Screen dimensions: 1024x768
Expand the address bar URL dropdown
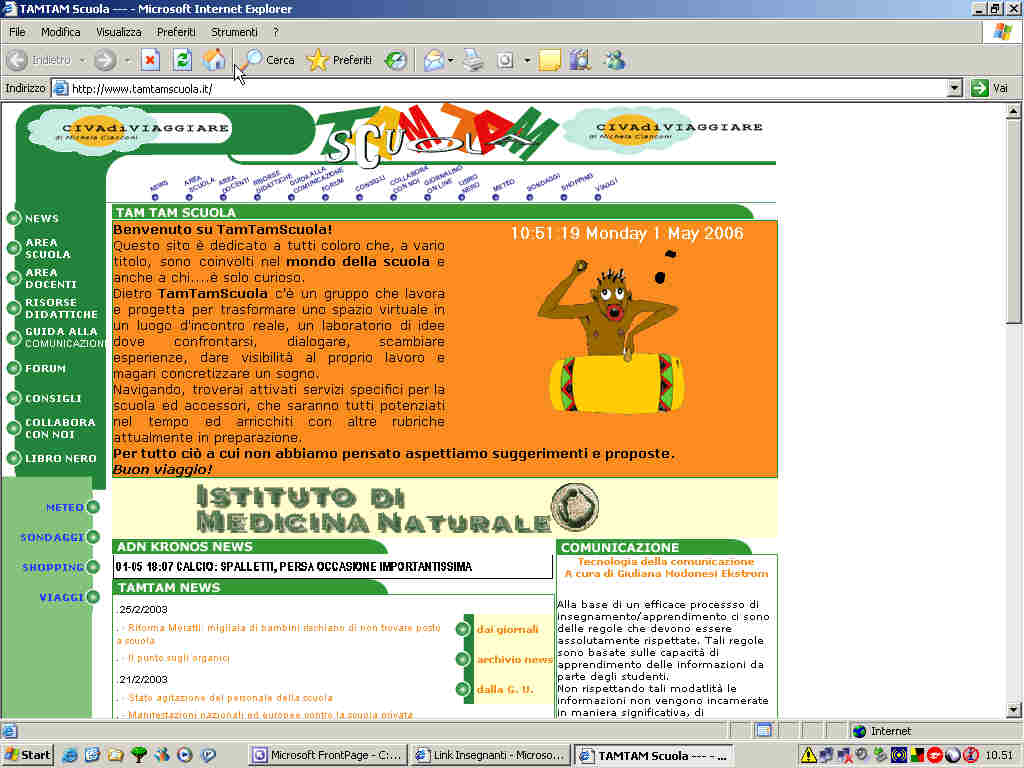tap(955, 88)
